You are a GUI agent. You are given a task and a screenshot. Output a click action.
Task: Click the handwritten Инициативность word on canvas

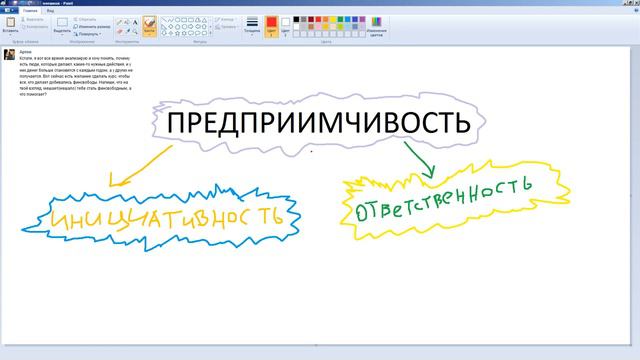(167, 218)
